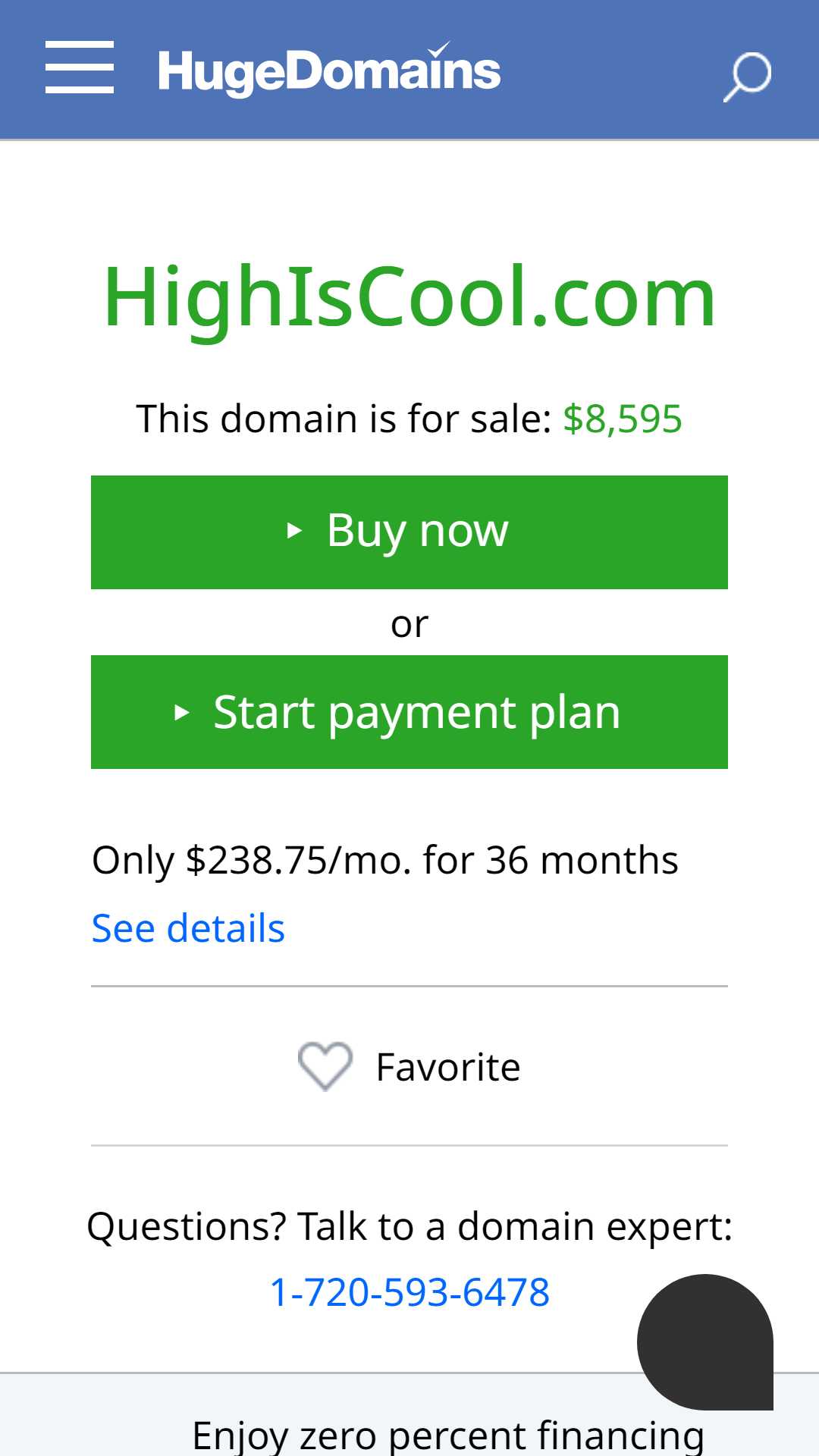
Task: Click the Questions? Talk to a domain expert text
Action: (x=409, y=1227)
